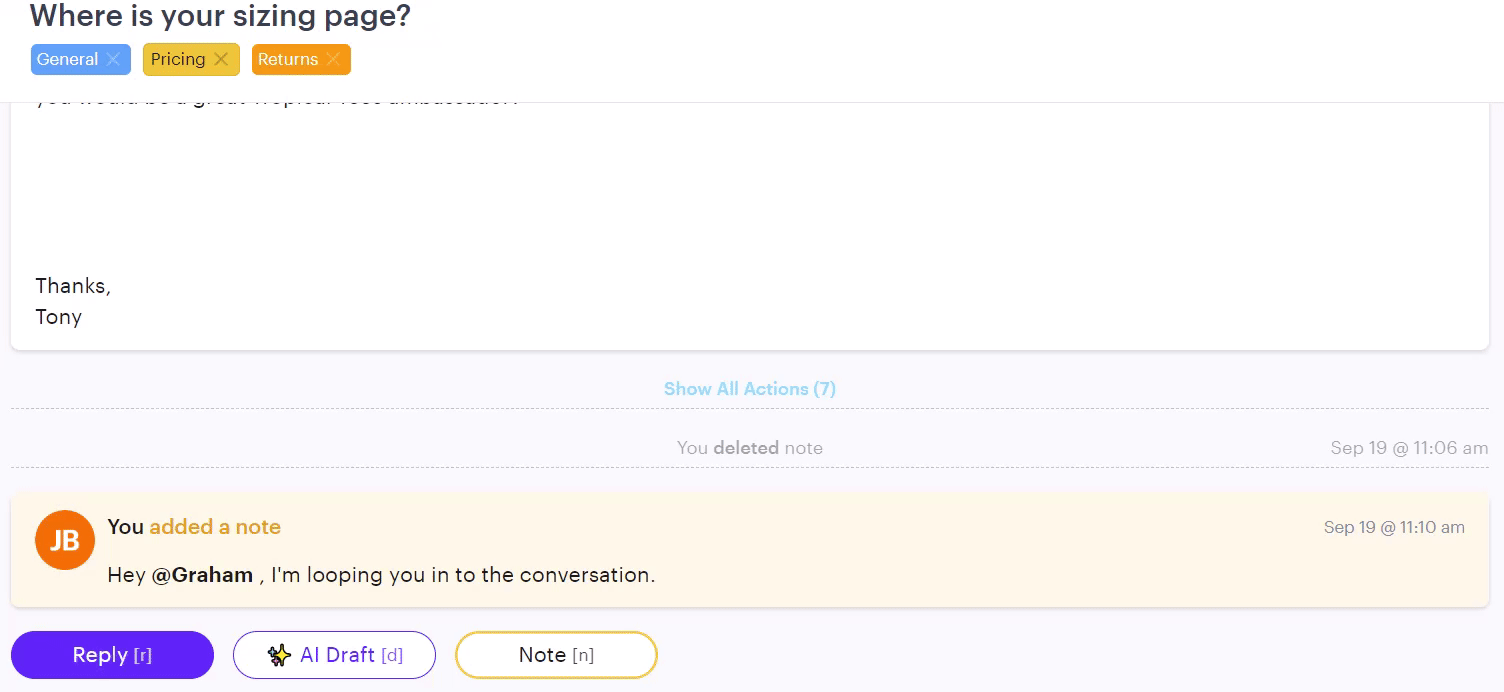Screen dimensions: 1504x692
Task: Click the @Graham mention
Action: [x=202, y=576]
